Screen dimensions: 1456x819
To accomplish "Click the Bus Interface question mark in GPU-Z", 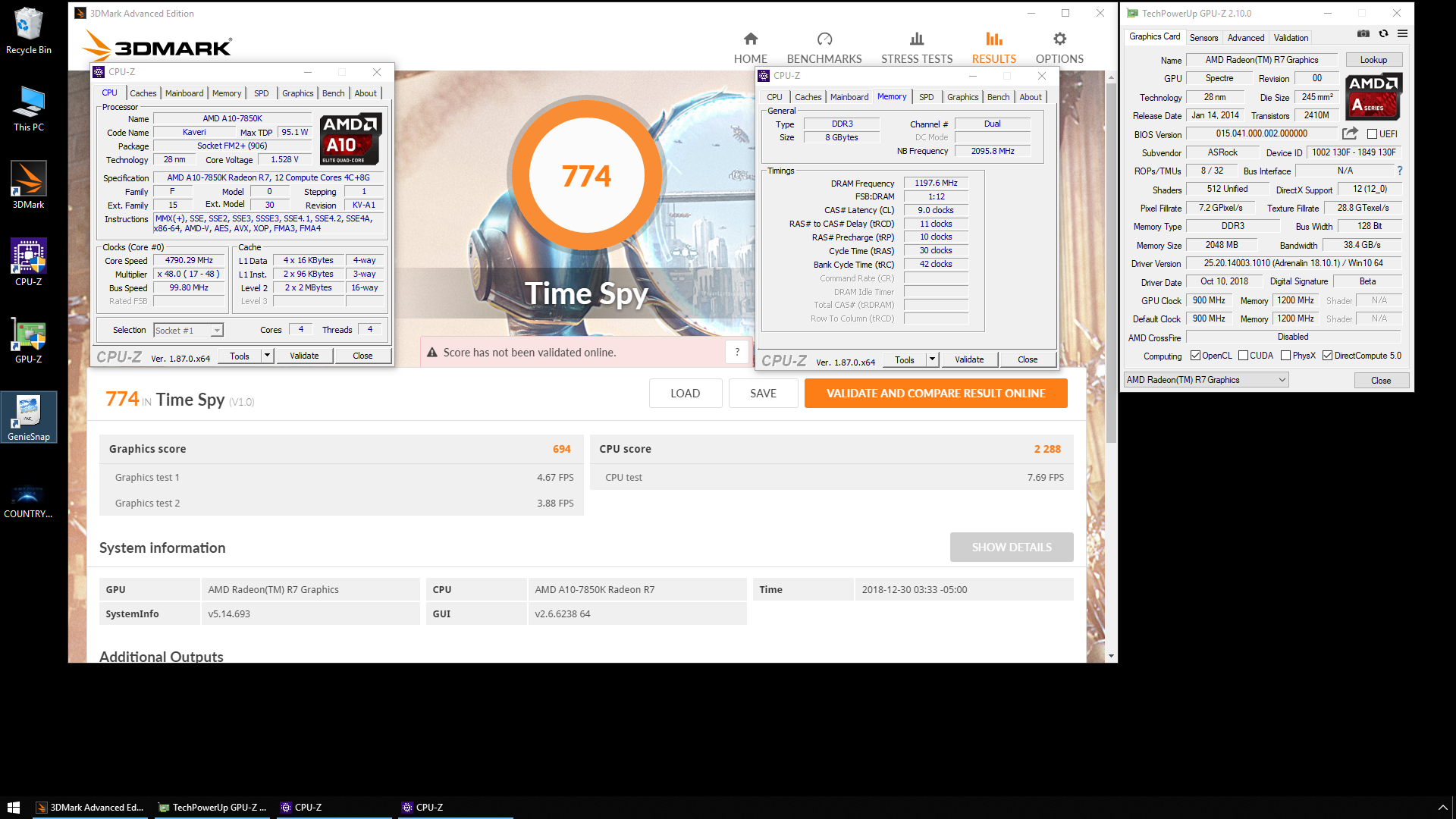I will pos(1399,171).
